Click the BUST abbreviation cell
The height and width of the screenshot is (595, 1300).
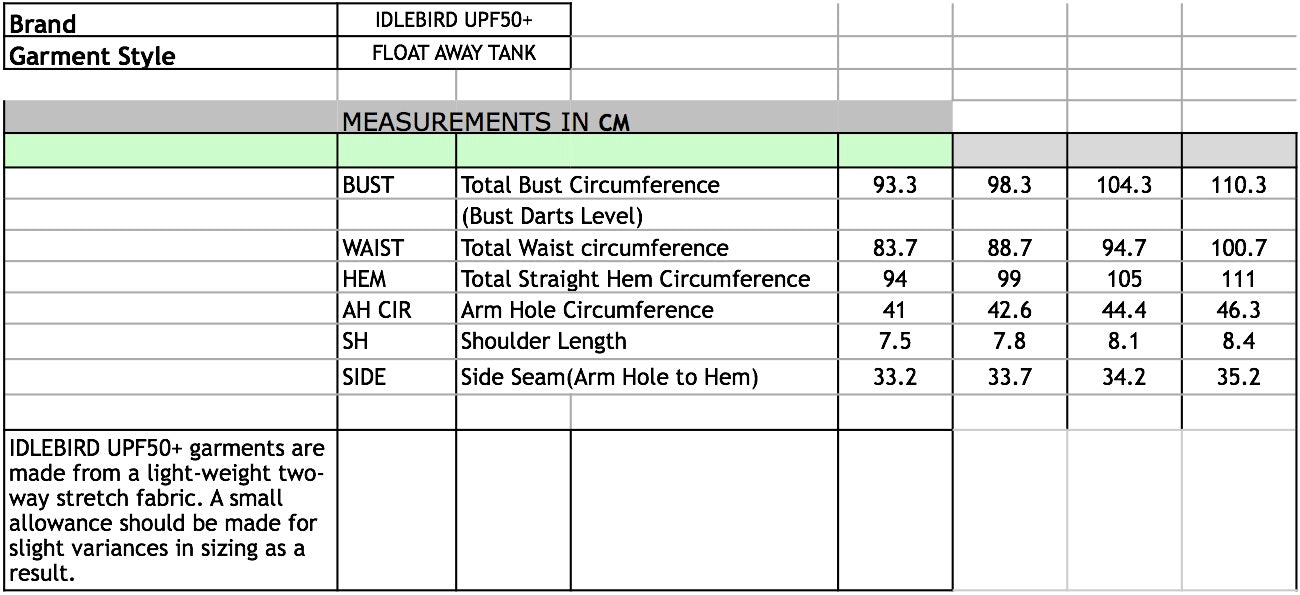click(396, 185)
